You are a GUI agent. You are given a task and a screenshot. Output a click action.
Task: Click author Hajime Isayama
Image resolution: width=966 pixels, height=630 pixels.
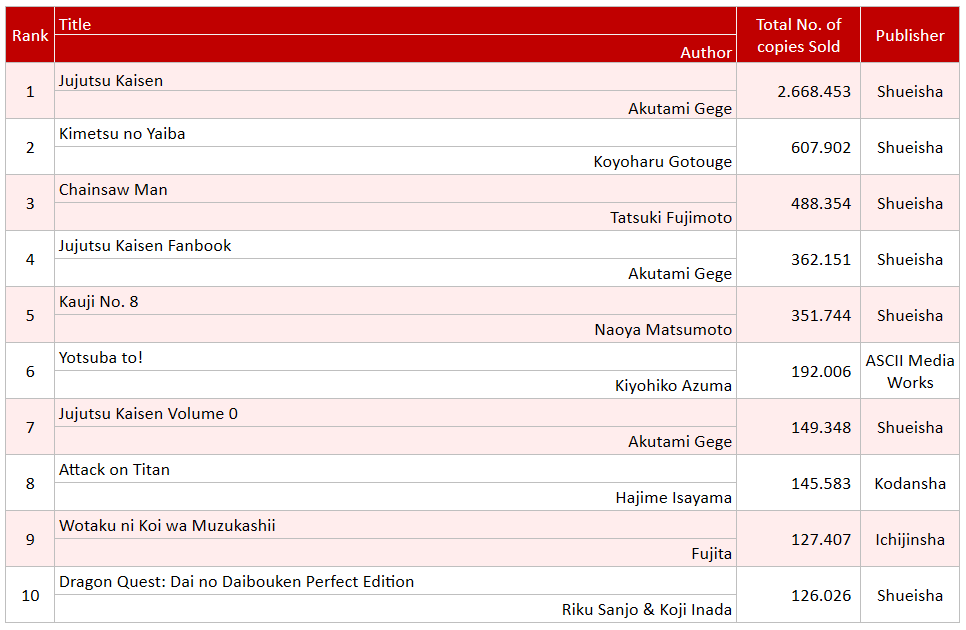click(673, 498)
